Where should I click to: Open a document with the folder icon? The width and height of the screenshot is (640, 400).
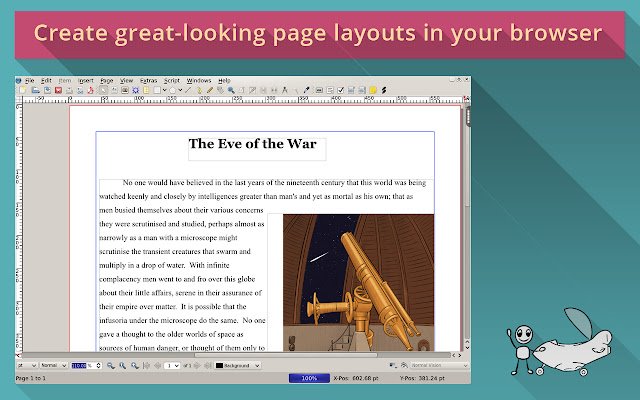coord(36,90)
